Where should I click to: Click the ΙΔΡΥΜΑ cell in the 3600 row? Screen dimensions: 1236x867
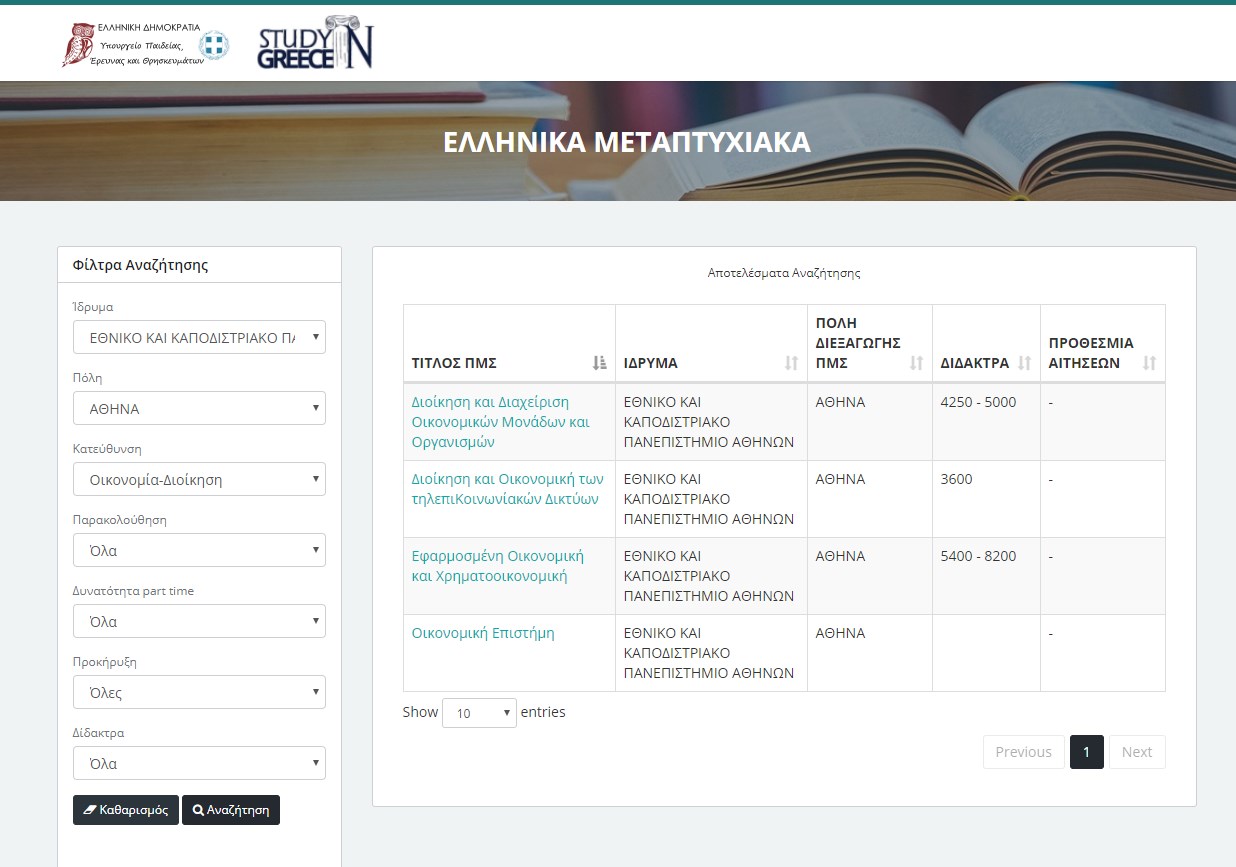coord(709,499)
